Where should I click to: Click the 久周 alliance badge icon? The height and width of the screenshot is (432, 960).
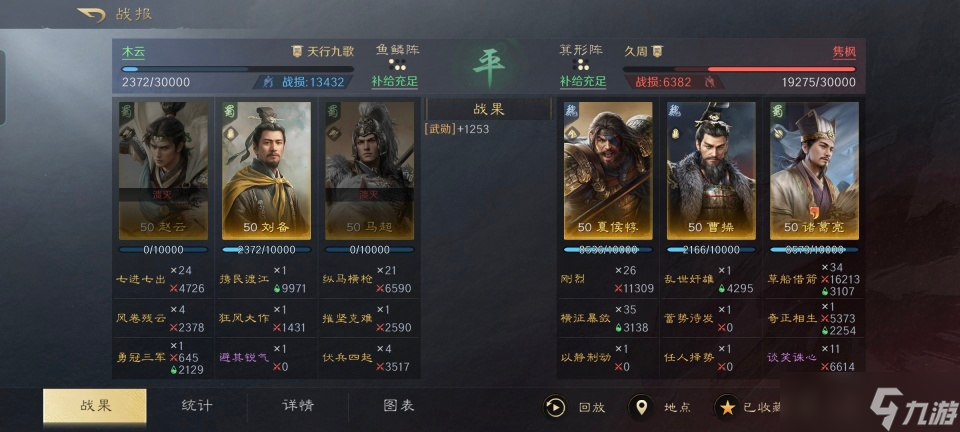[x=657, y=52]
